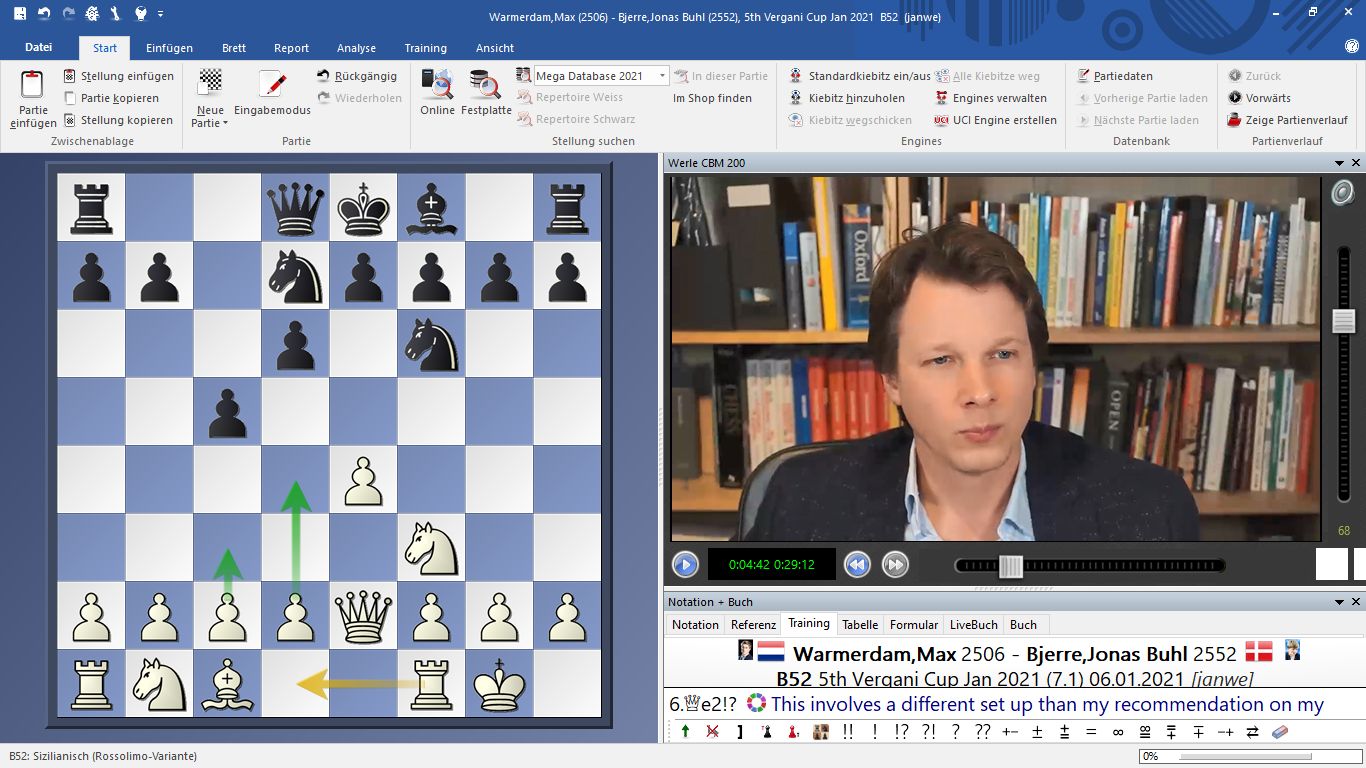Click the Festplatte search icon
Image resolution: width=1366 pixels, height=768 pixels.
click(x=486, y=86)
